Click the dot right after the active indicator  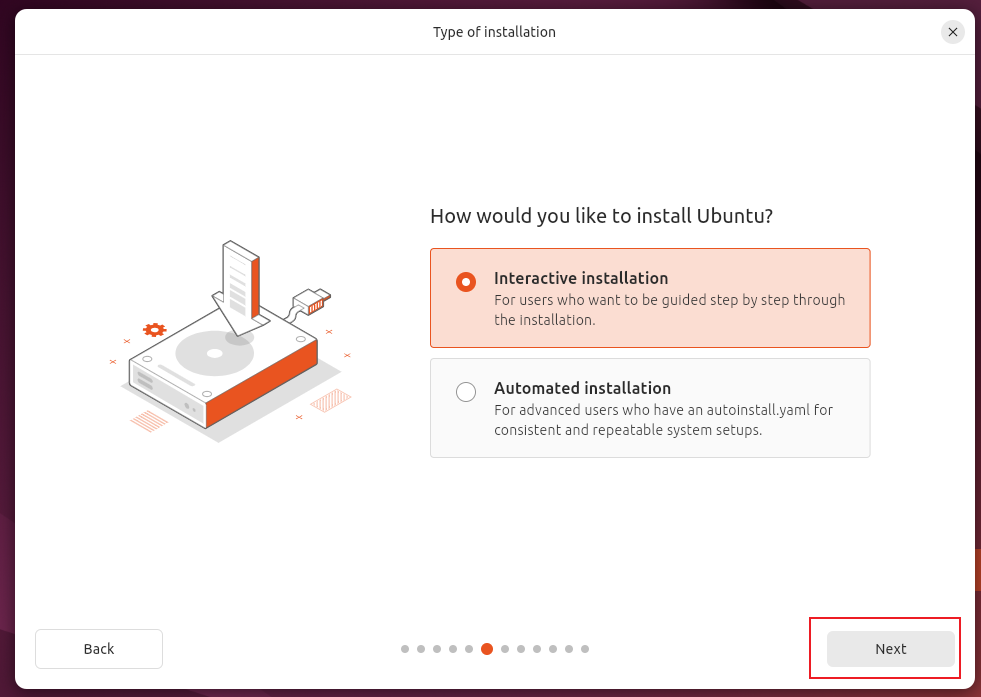(505, 649)
